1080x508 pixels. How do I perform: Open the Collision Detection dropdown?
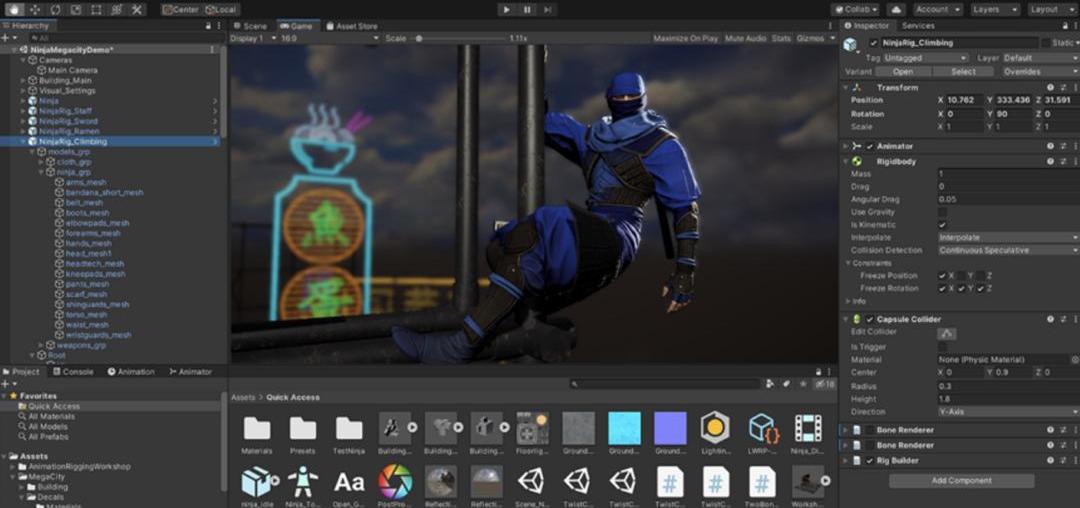pyautogui.click(x=1007, y=250)
